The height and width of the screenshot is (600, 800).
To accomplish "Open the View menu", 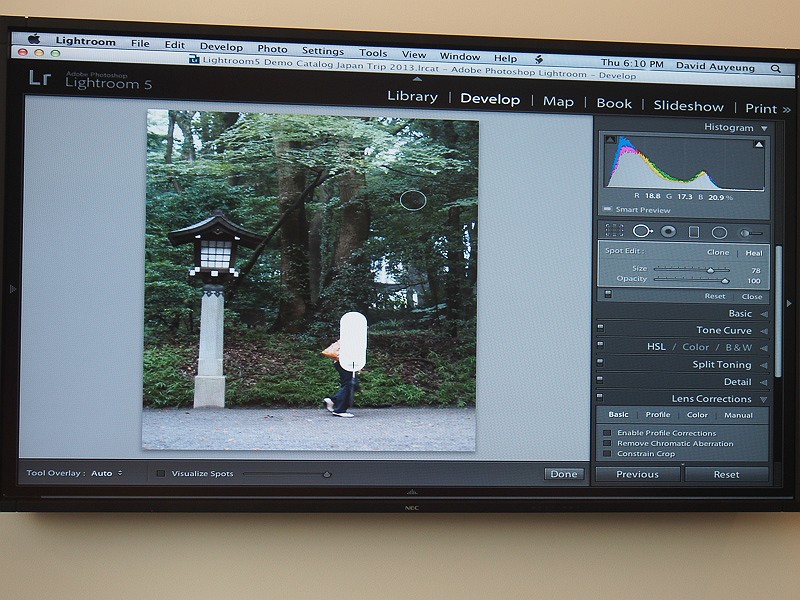I will (x=413, y=54).
